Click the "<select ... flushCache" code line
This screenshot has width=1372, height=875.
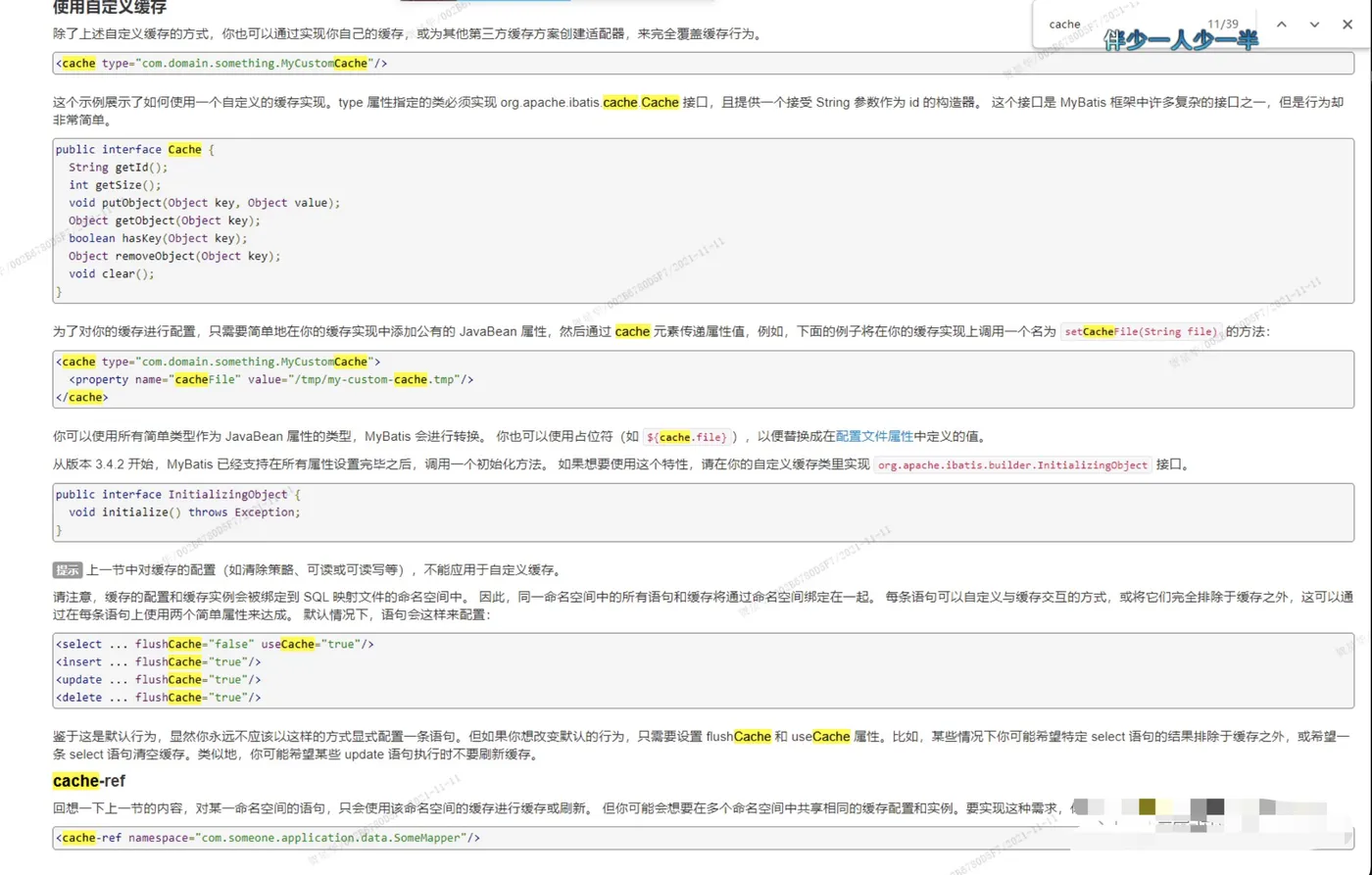(216, 644)
